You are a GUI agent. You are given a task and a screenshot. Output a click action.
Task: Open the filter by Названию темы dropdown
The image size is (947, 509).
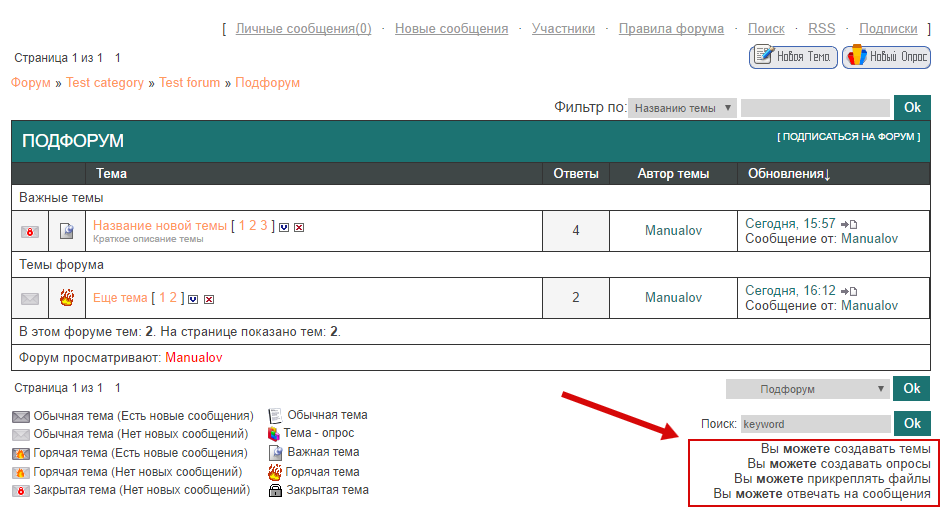coord(682,108)
